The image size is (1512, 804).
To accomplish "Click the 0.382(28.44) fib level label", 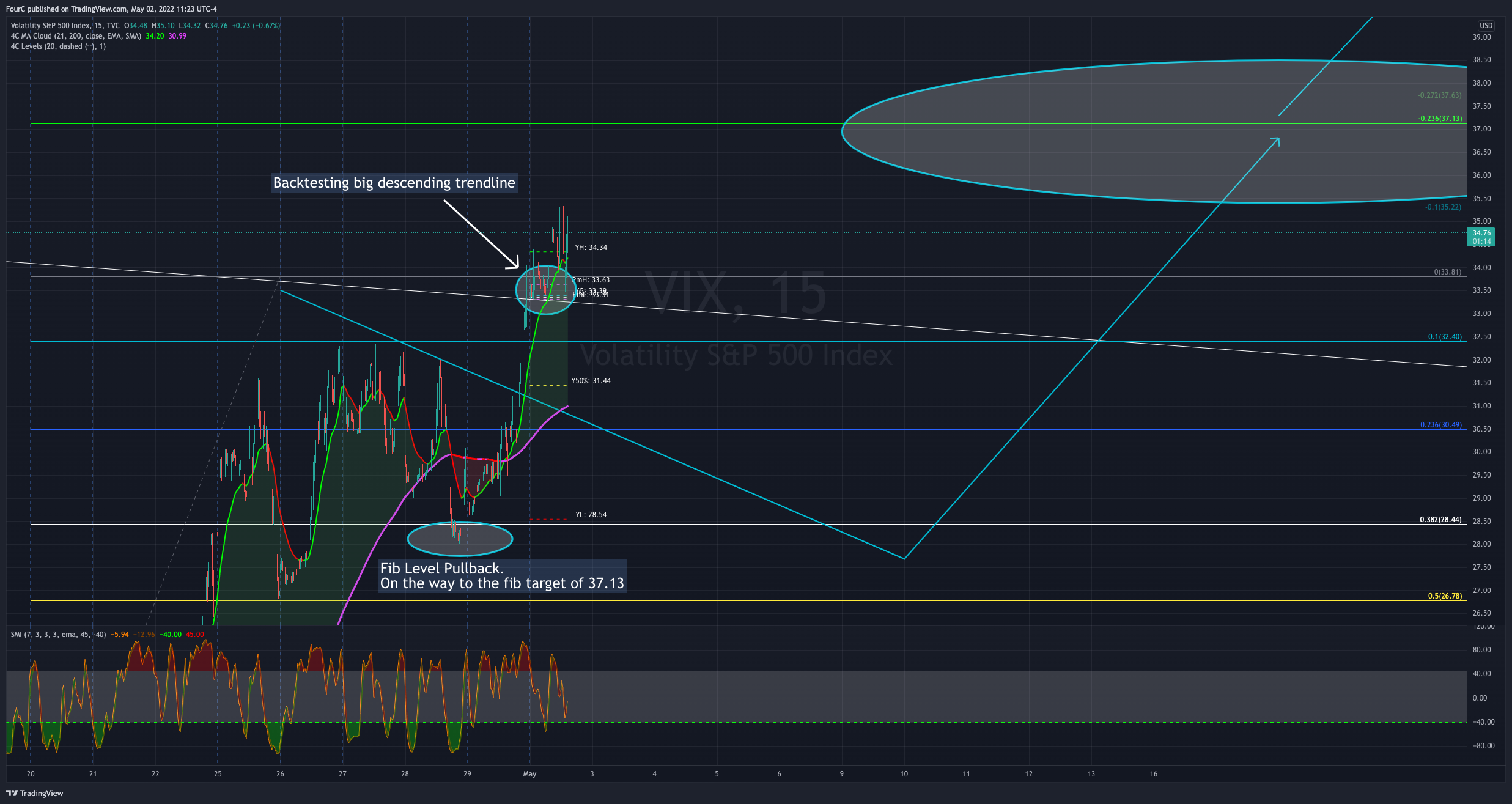I will pos(1440,520).
